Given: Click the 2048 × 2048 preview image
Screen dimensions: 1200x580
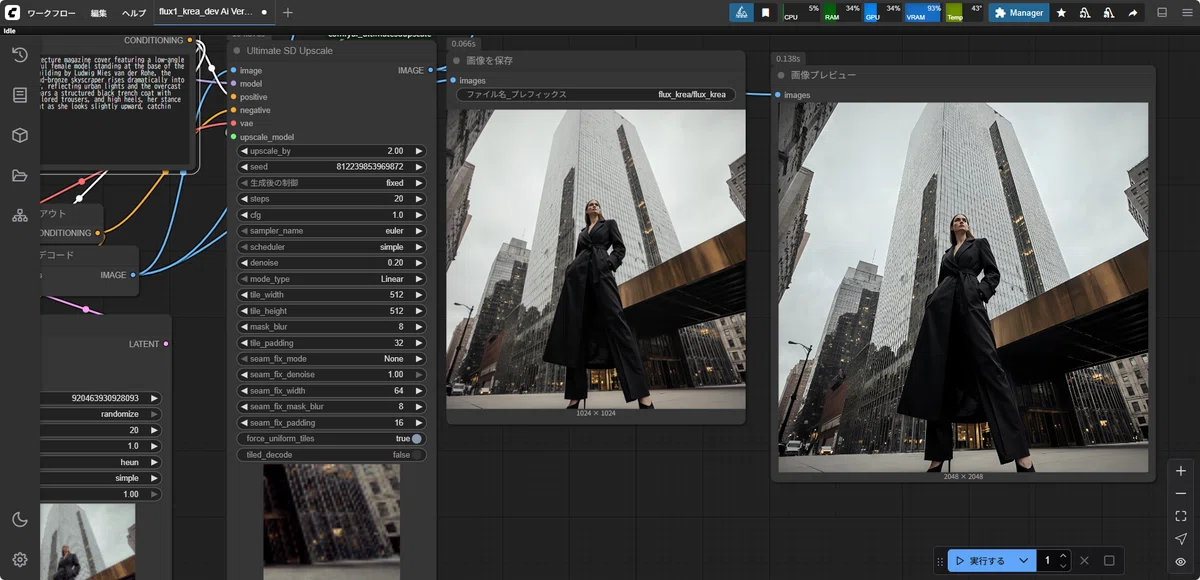Looking at the screenshot, I should coord(964,287).
